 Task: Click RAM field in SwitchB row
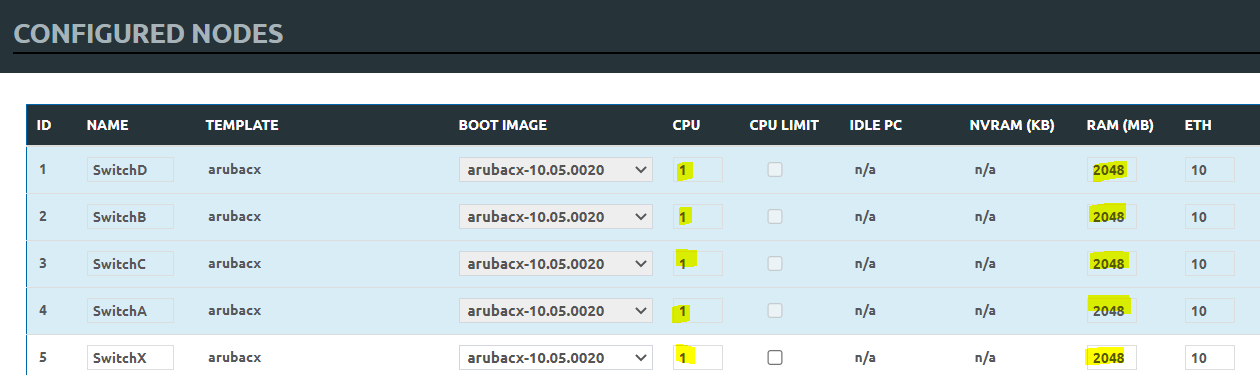(x=1112, y=217)
